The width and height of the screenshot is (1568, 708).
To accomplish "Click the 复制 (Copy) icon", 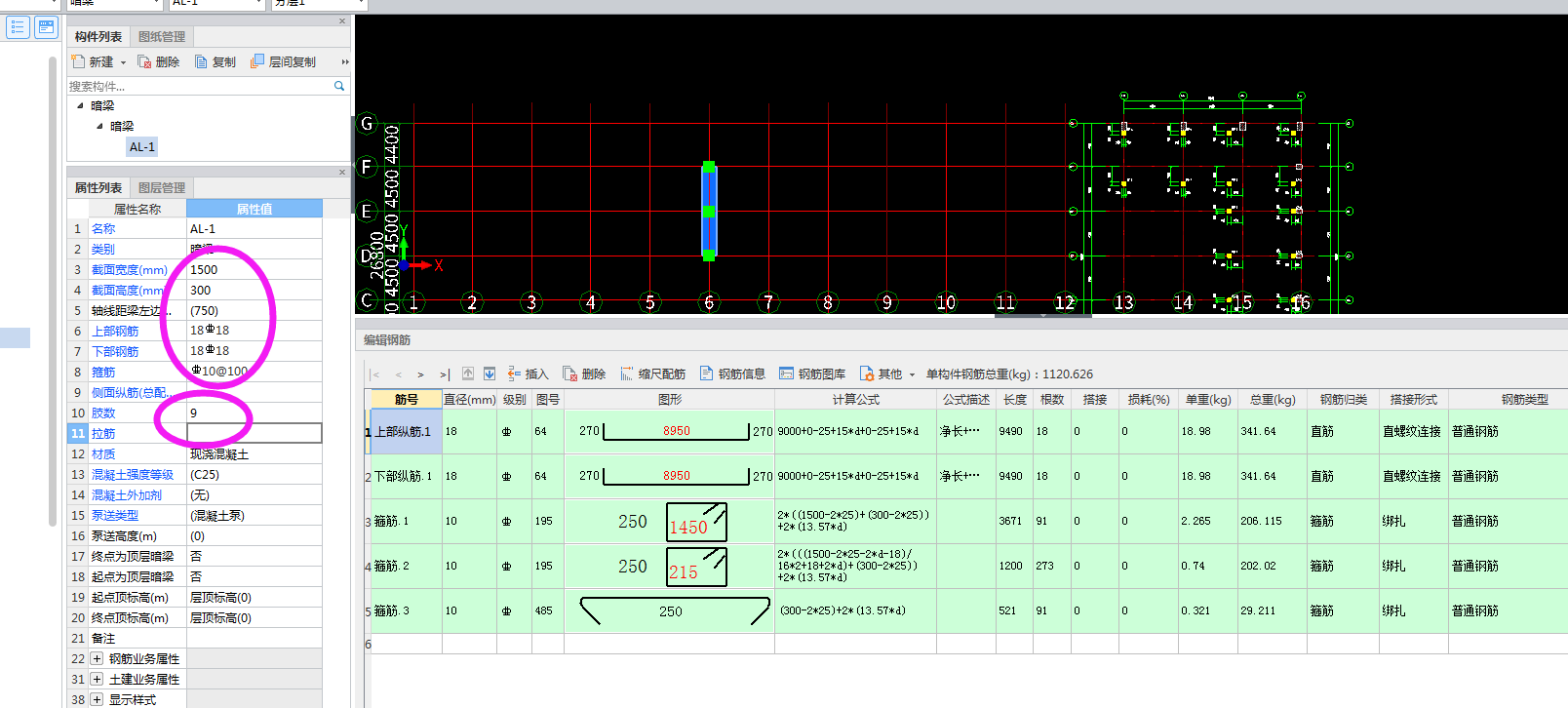I will click(201, 61).
